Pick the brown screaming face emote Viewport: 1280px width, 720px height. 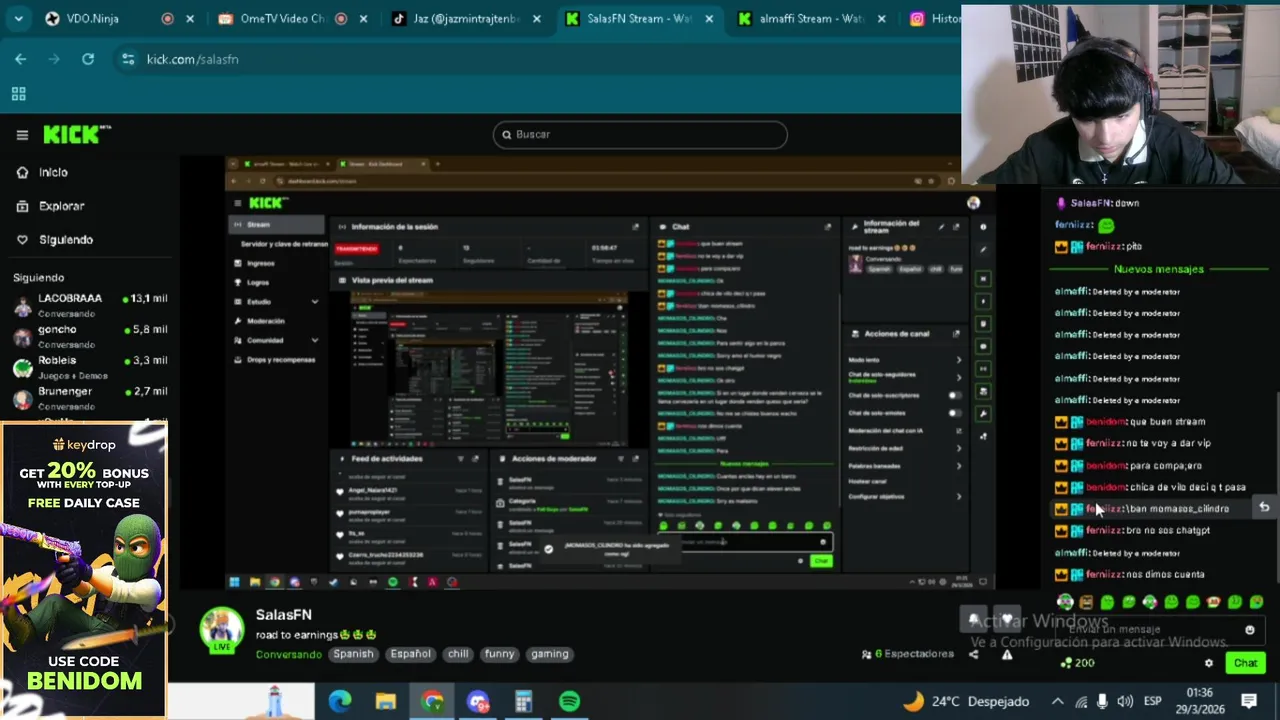tap(1086, 602)
